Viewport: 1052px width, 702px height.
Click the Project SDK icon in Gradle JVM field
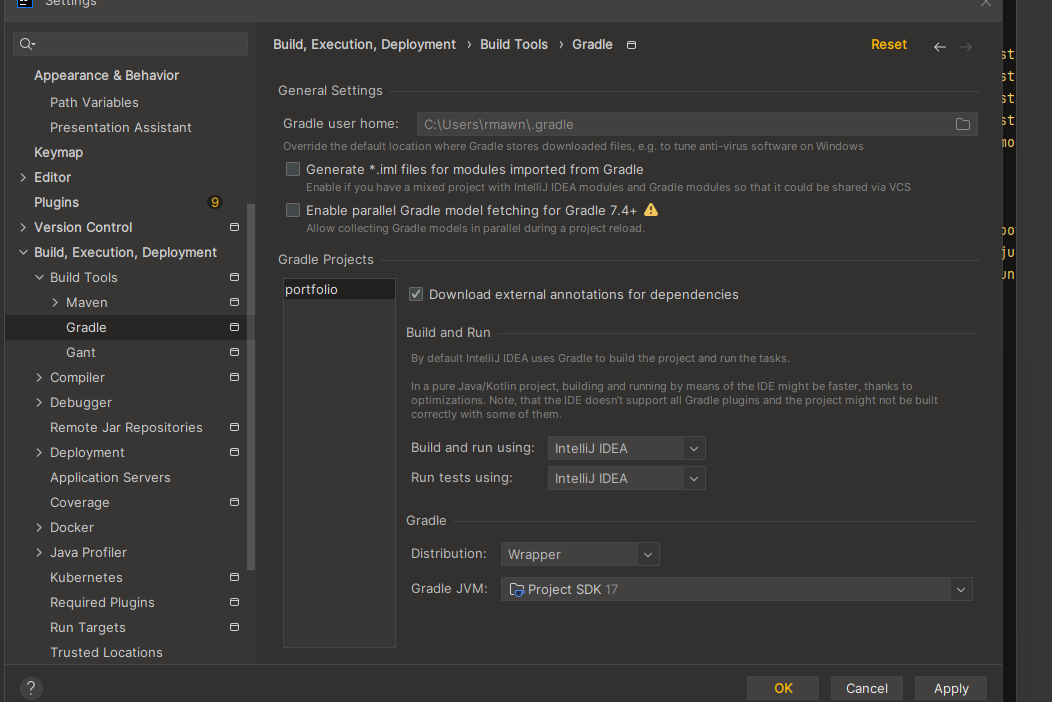[517, 589]
